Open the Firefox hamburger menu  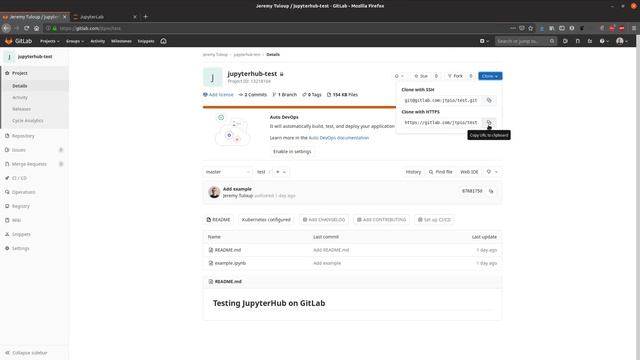click(633, 28)
